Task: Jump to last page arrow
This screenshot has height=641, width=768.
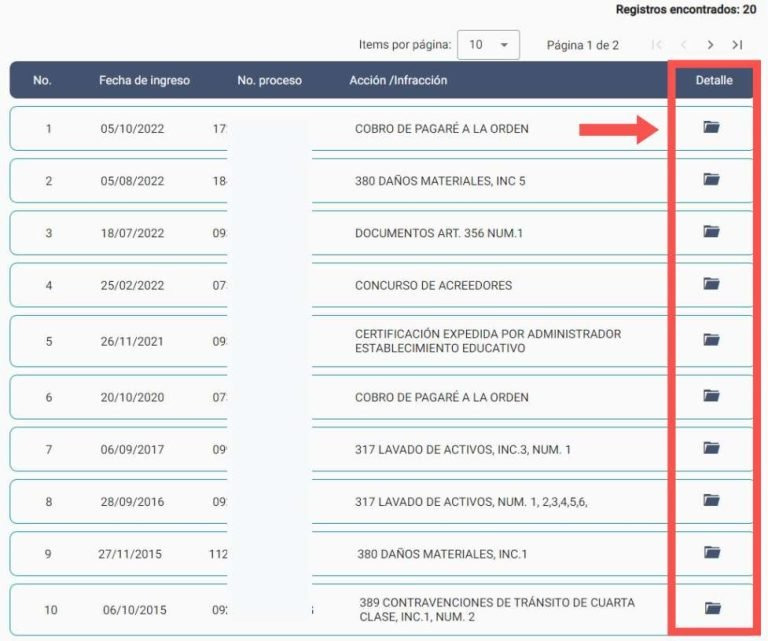Action: (x=738, y=45)
